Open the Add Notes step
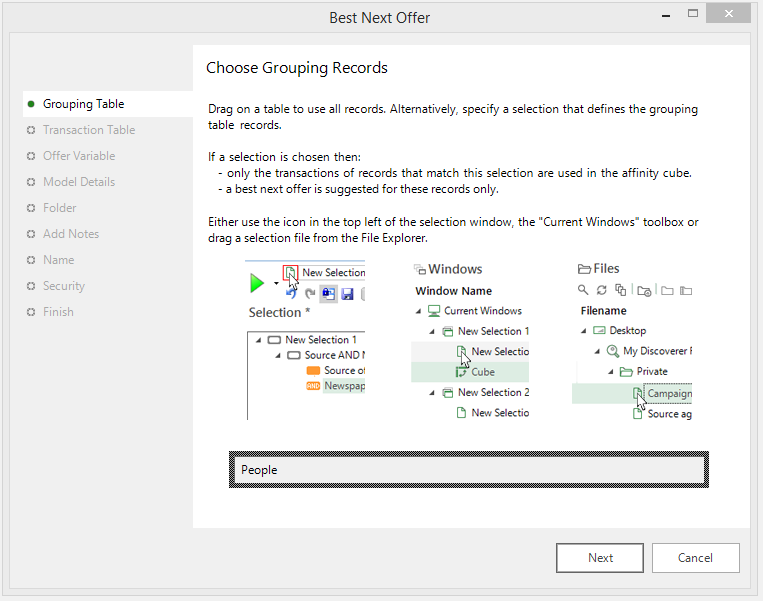The height and width of the screenshot is (601, 763). coord(71,234)
